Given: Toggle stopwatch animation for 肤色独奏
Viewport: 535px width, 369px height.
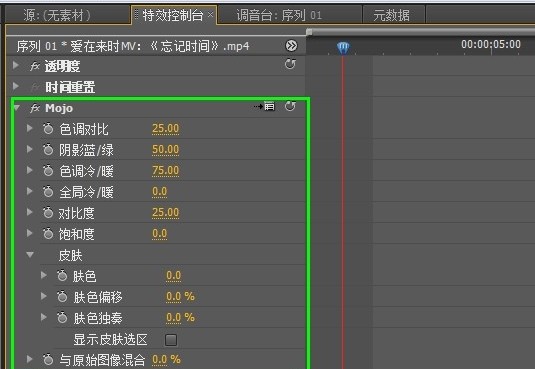Looking at the screenshot, I should [x=62, y=318].
